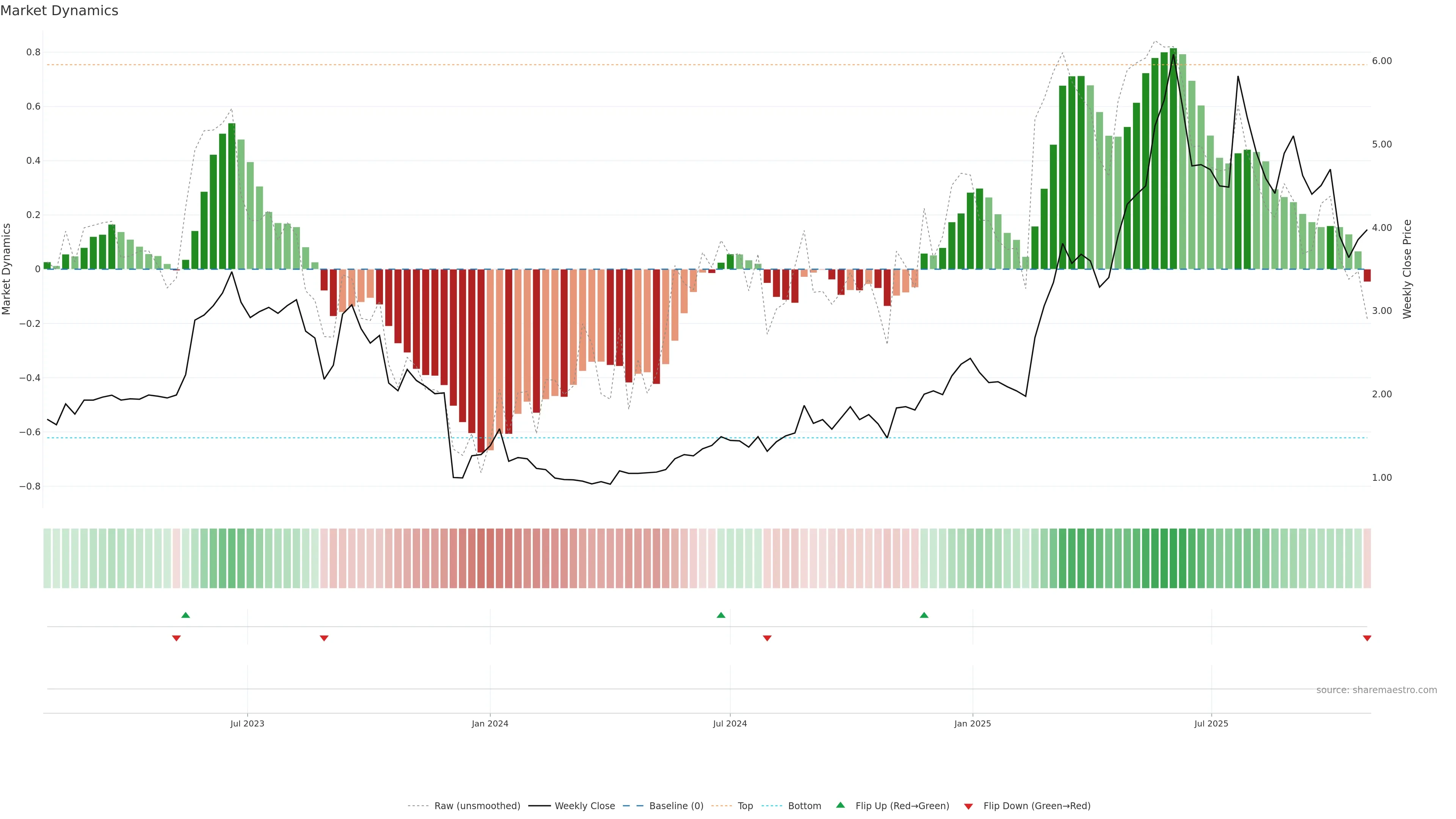Click the red flip-down marker after Jul 2024
Image resolution: width=1456 pixels, height=819 pixels.
tap(767, 638)
